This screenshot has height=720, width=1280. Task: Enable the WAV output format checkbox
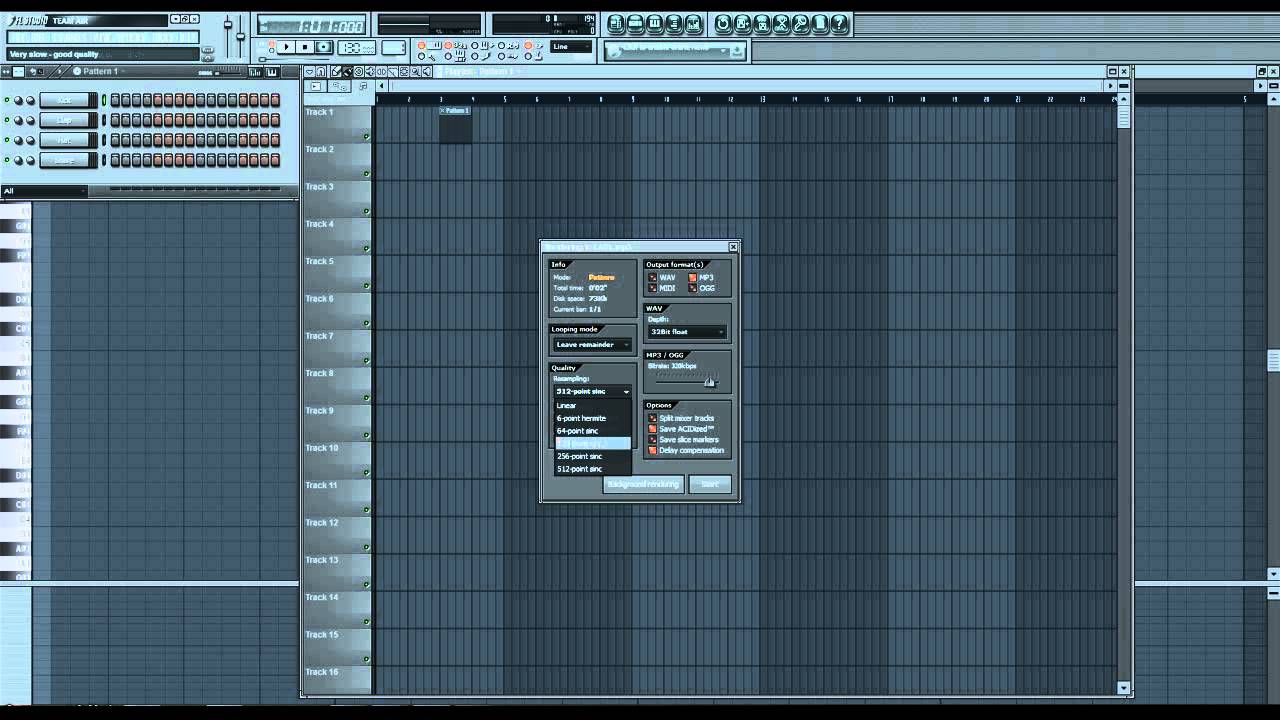(x=654, y=277)
